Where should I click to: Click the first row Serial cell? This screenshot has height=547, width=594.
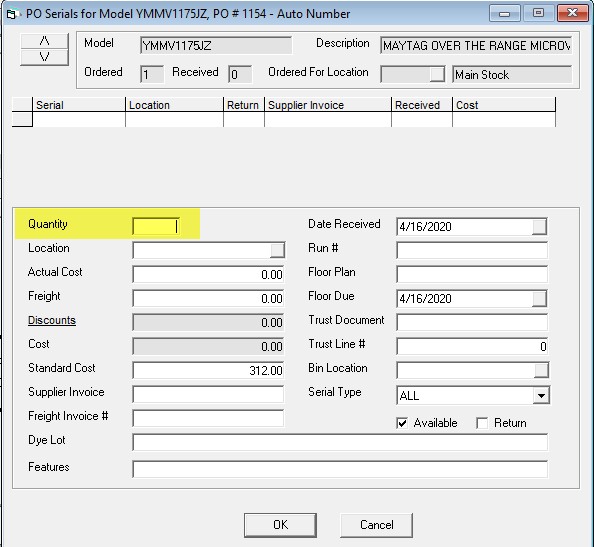pos(79,119)
